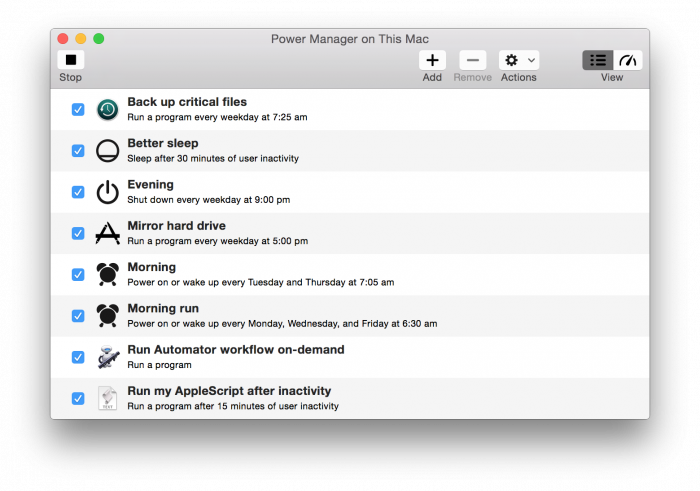
Task: Disable the Better sleep event checkbox
Action: 78,151
